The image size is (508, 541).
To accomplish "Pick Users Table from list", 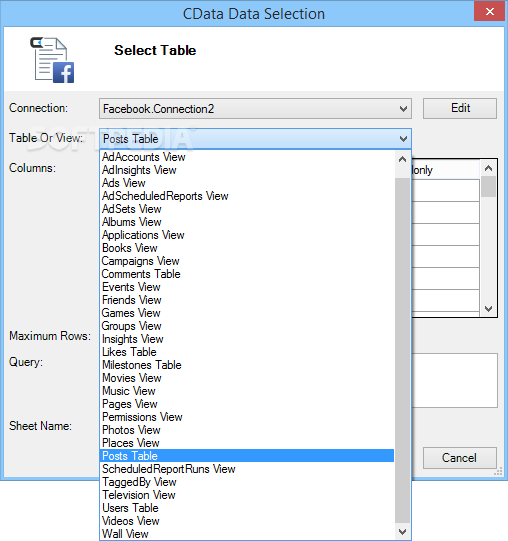I will pos(247,508).
